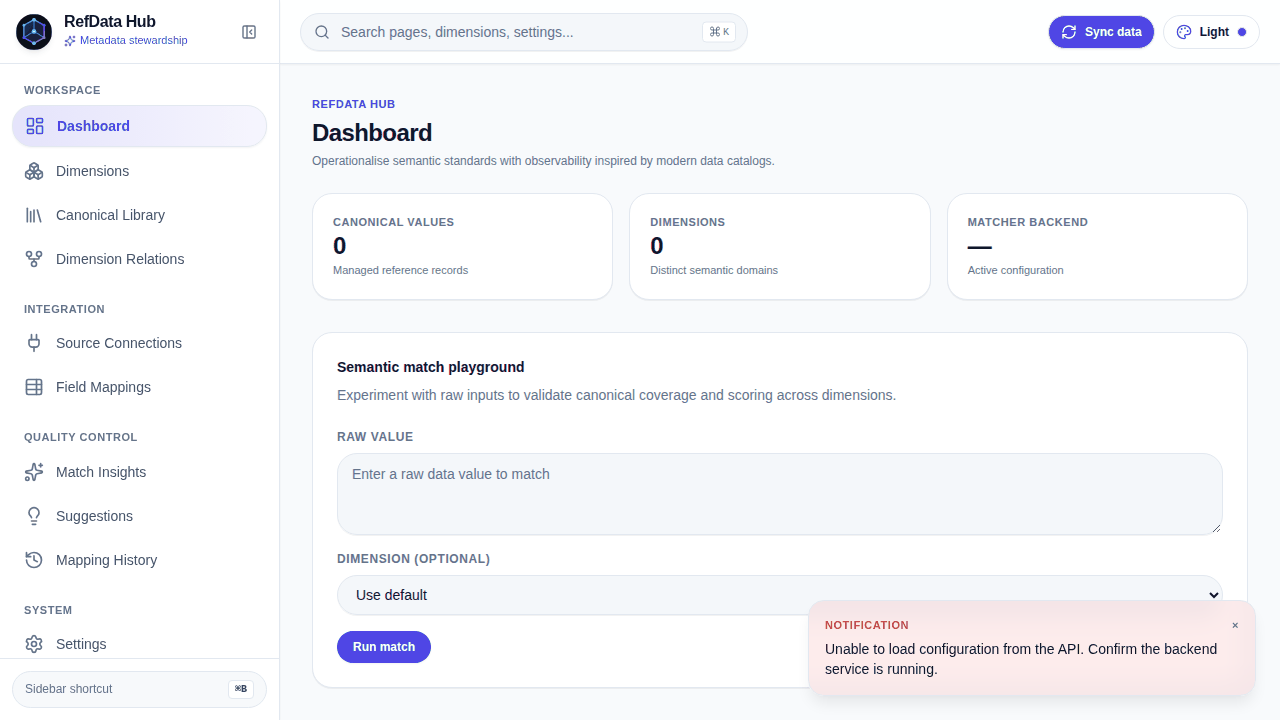Click the RefData Hub cube logo

(x=34, y=32)
